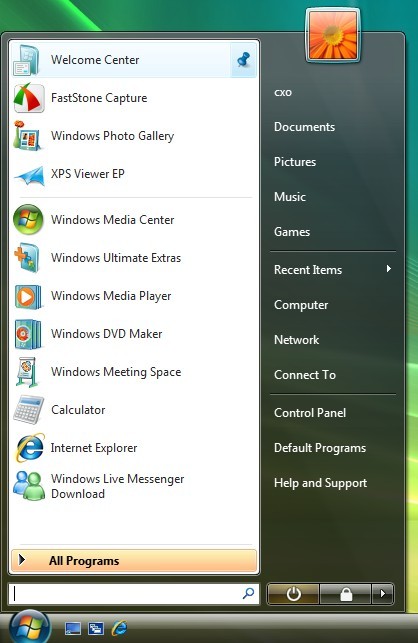Open Windows Ultimate Extras
The width and height of the screenshot is (418, 643).
(134, 258)
